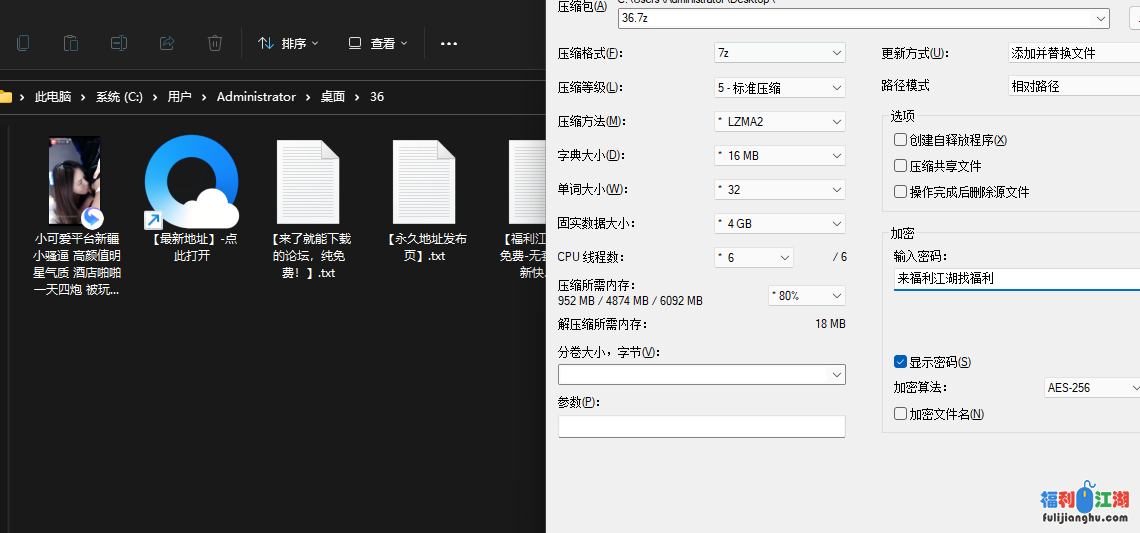1140x533 pixels.
Task: Select the 【永久地址发布页】.txt file icon
Action: coord(425,182)
